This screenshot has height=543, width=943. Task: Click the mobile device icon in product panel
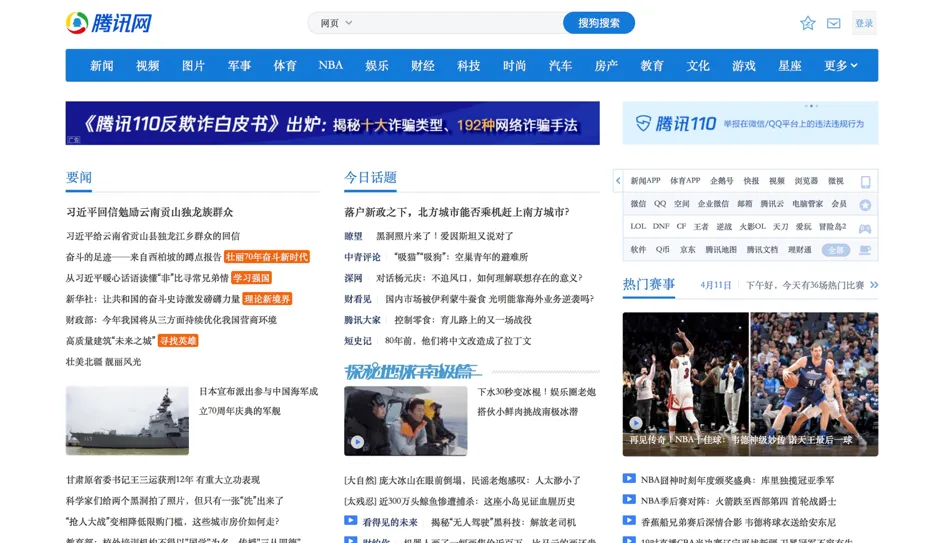click(865, 182)
